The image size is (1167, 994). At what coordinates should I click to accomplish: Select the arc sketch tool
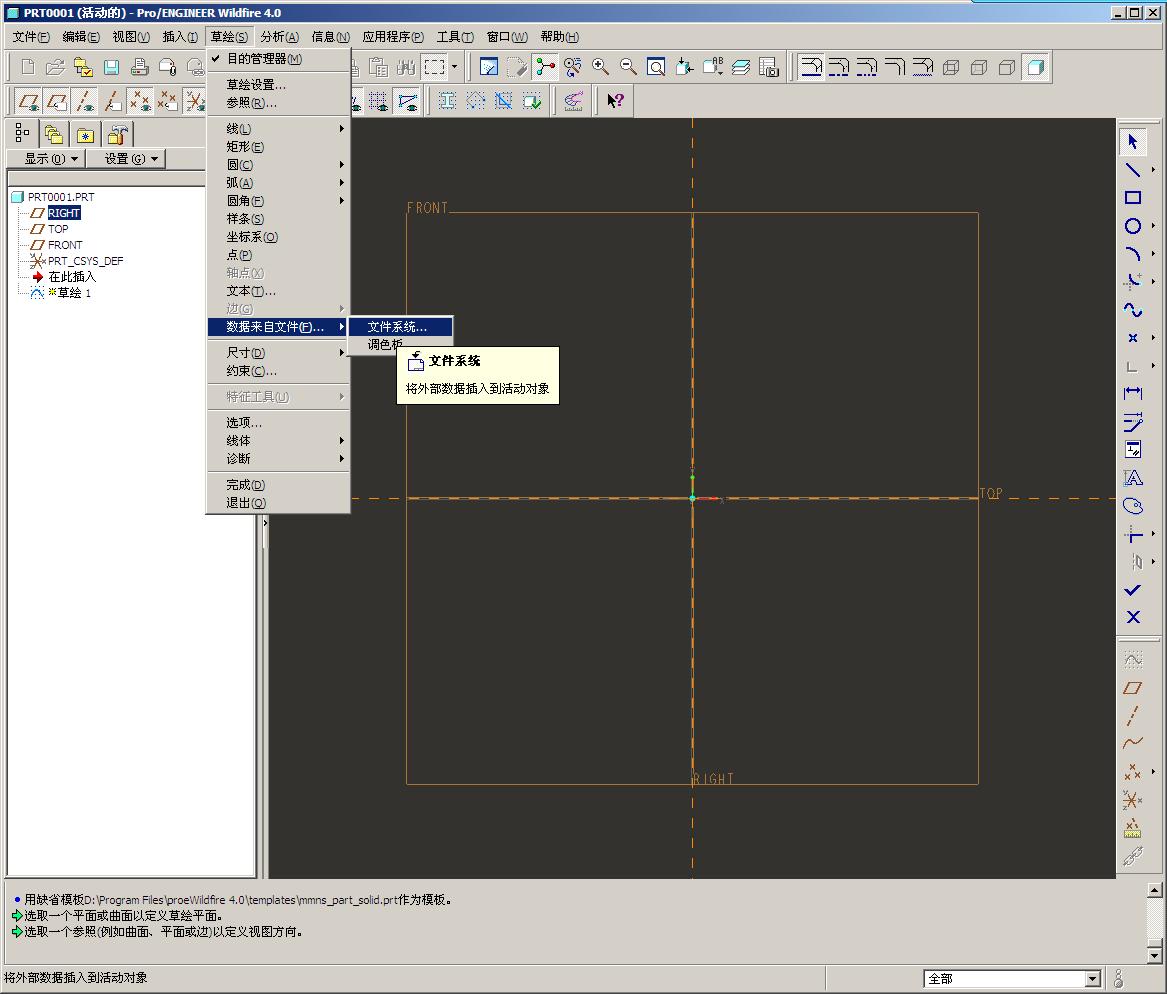[1133, 254]
